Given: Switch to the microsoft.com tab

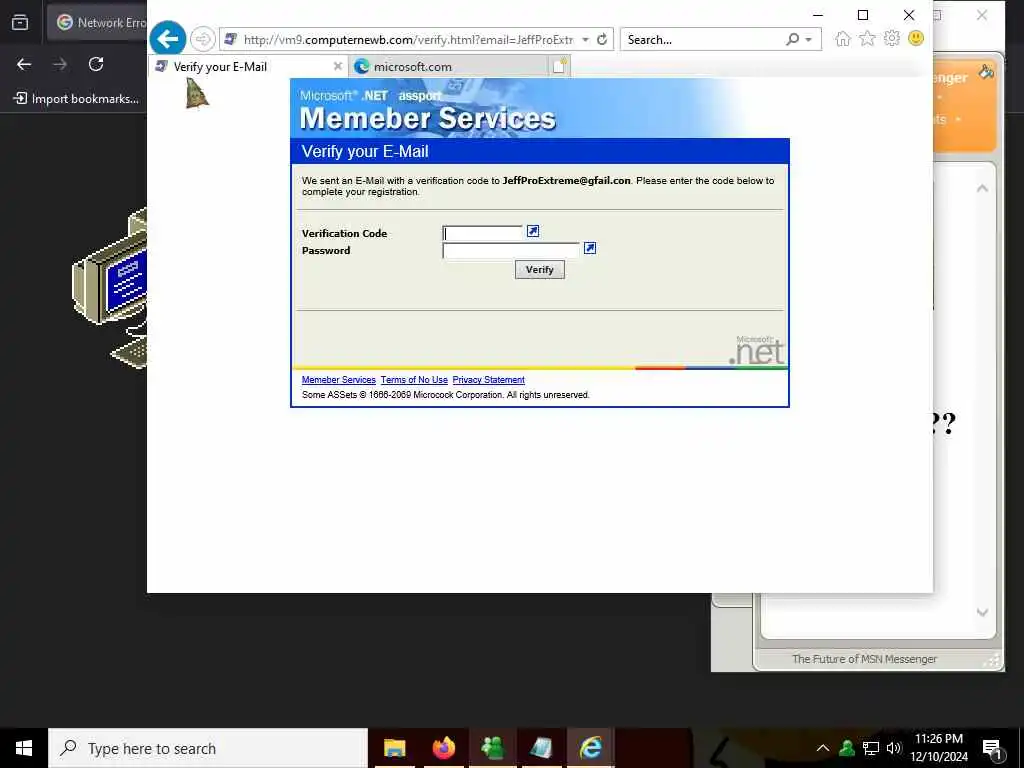Looking at the screenshot, I should pos(449,67).
